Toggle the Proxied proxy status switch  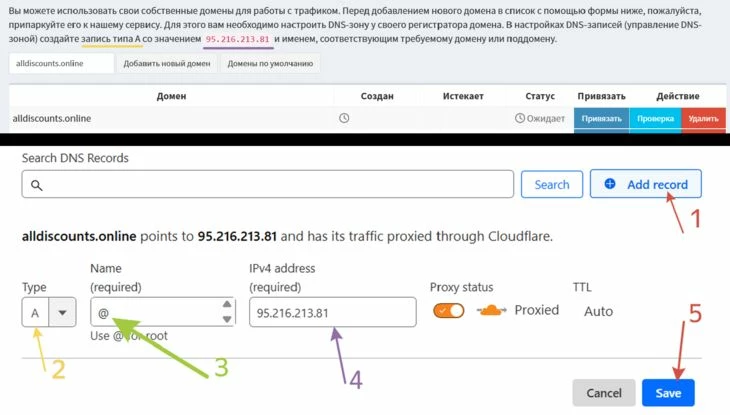[x=448, y=311]
